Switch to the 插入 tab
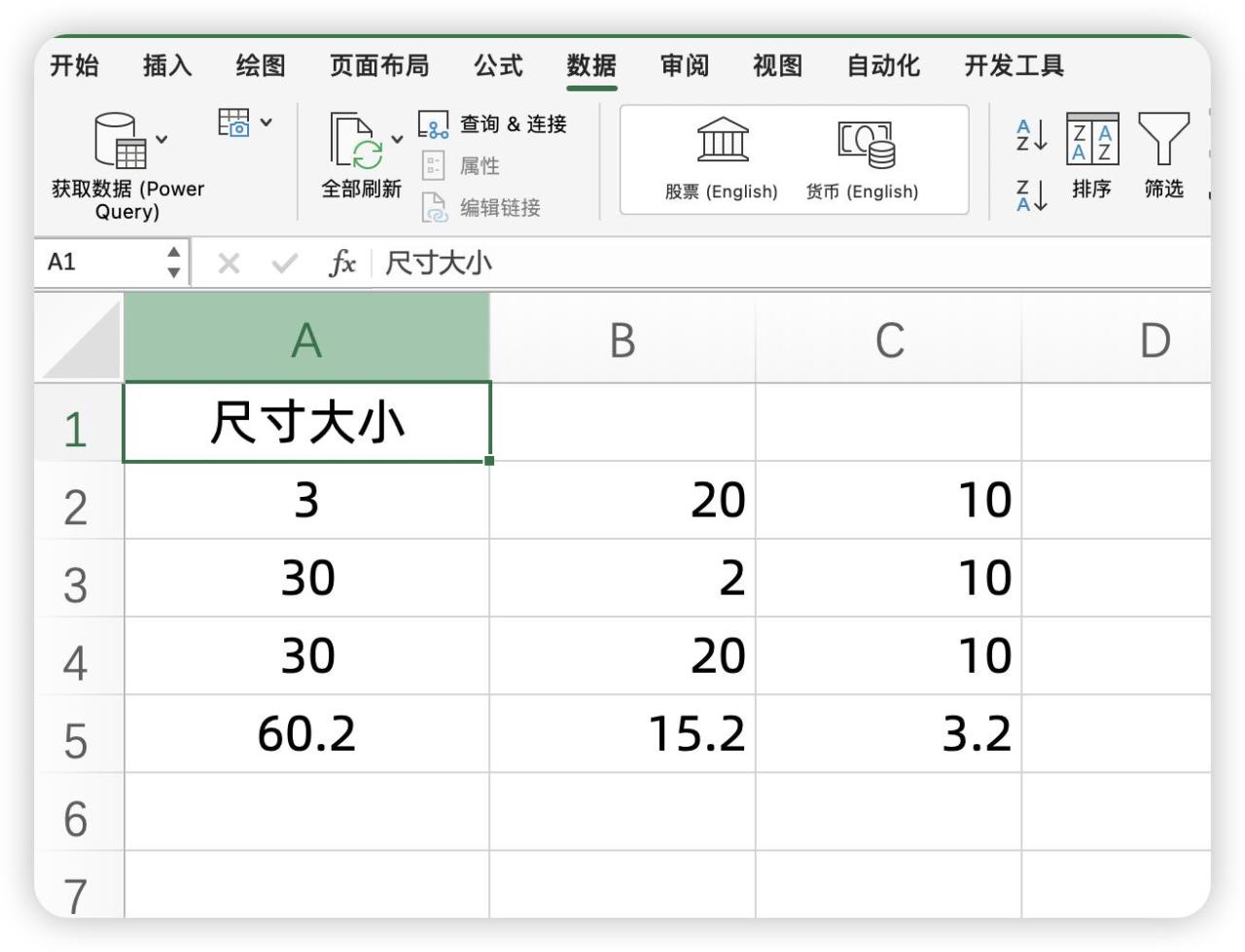This screenshot has width=1245, height=952. point(167,65)
